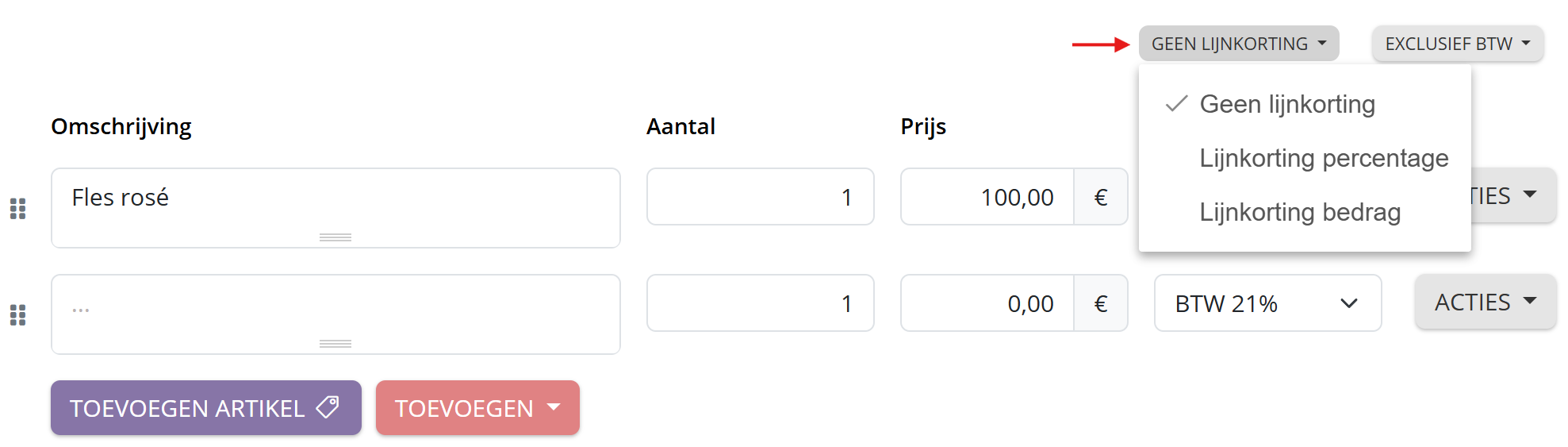Click drag handle of Fles rosé row
1568x447 pixels.
tap(17, 209)
